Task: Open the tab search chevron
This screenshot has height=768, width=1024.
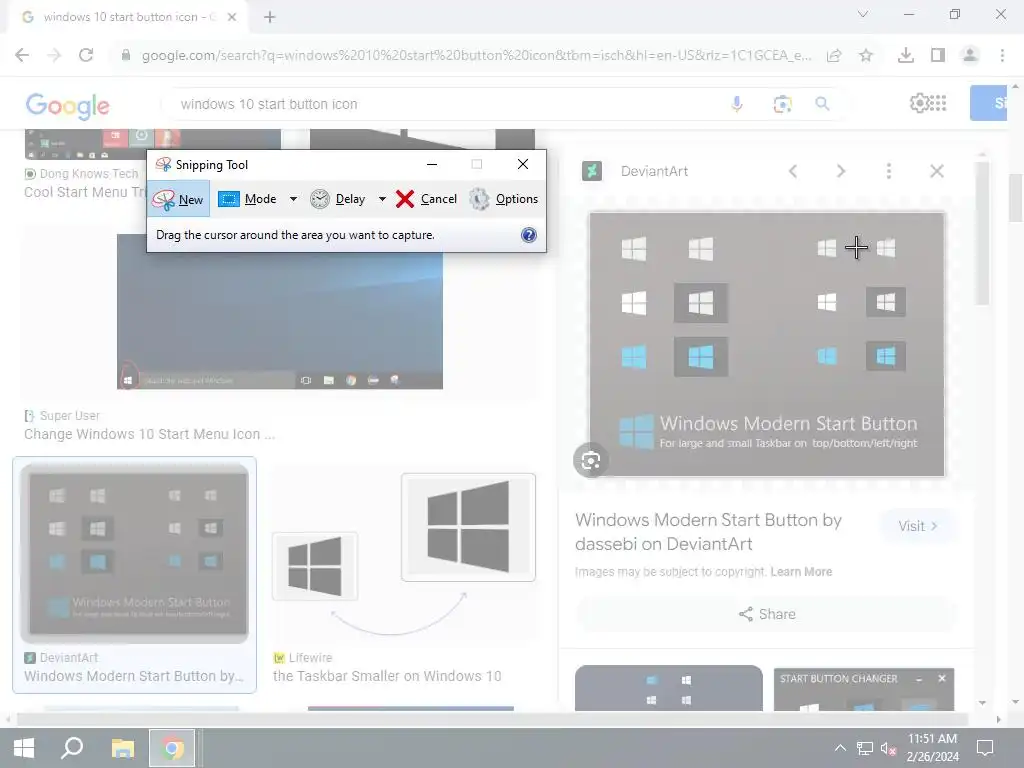Action: (x=863, y=14)
